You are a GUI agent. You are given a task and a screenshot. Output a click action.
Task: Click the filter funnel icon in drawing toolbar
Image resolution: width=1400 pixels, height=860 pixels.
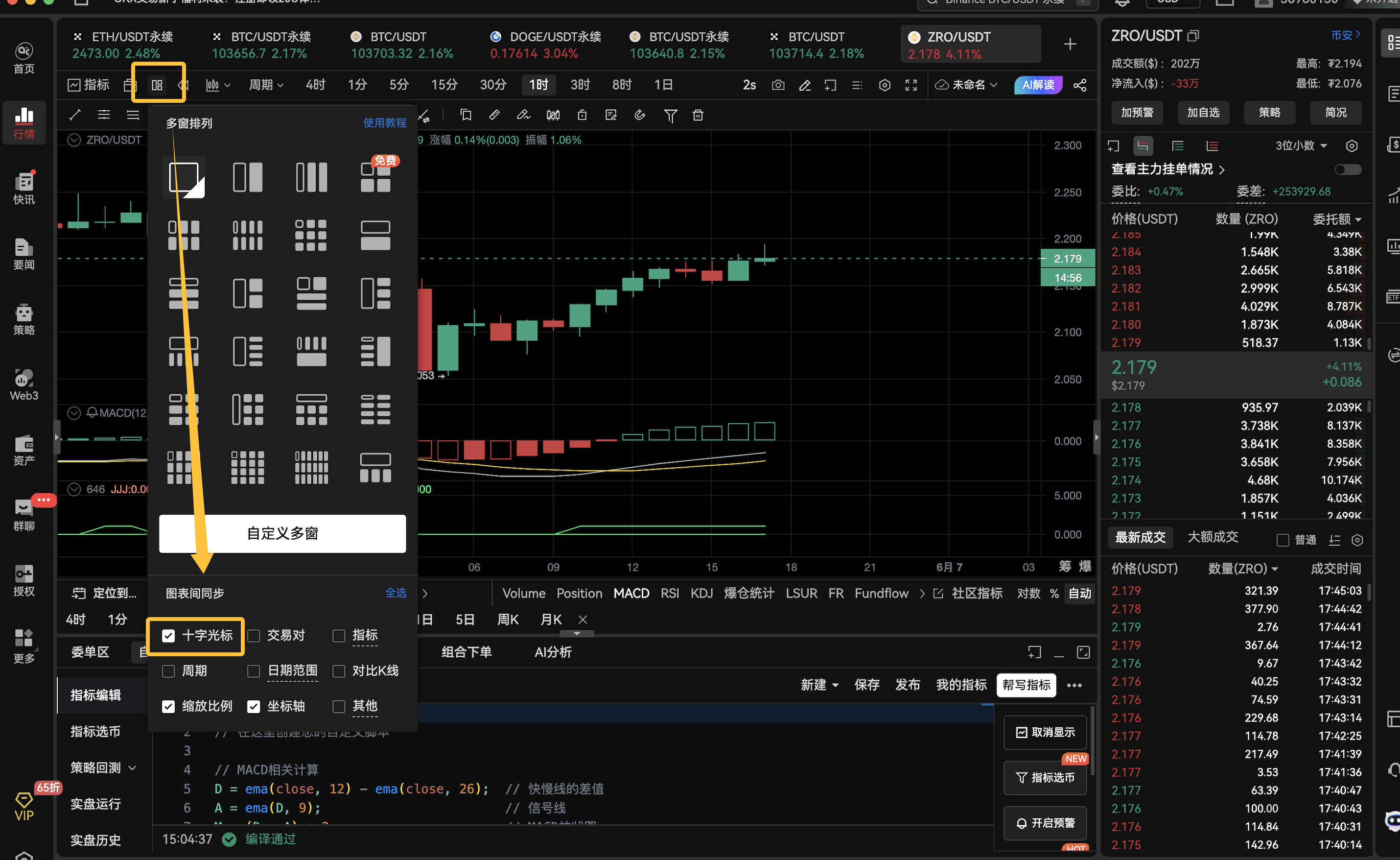coord(670,116)
